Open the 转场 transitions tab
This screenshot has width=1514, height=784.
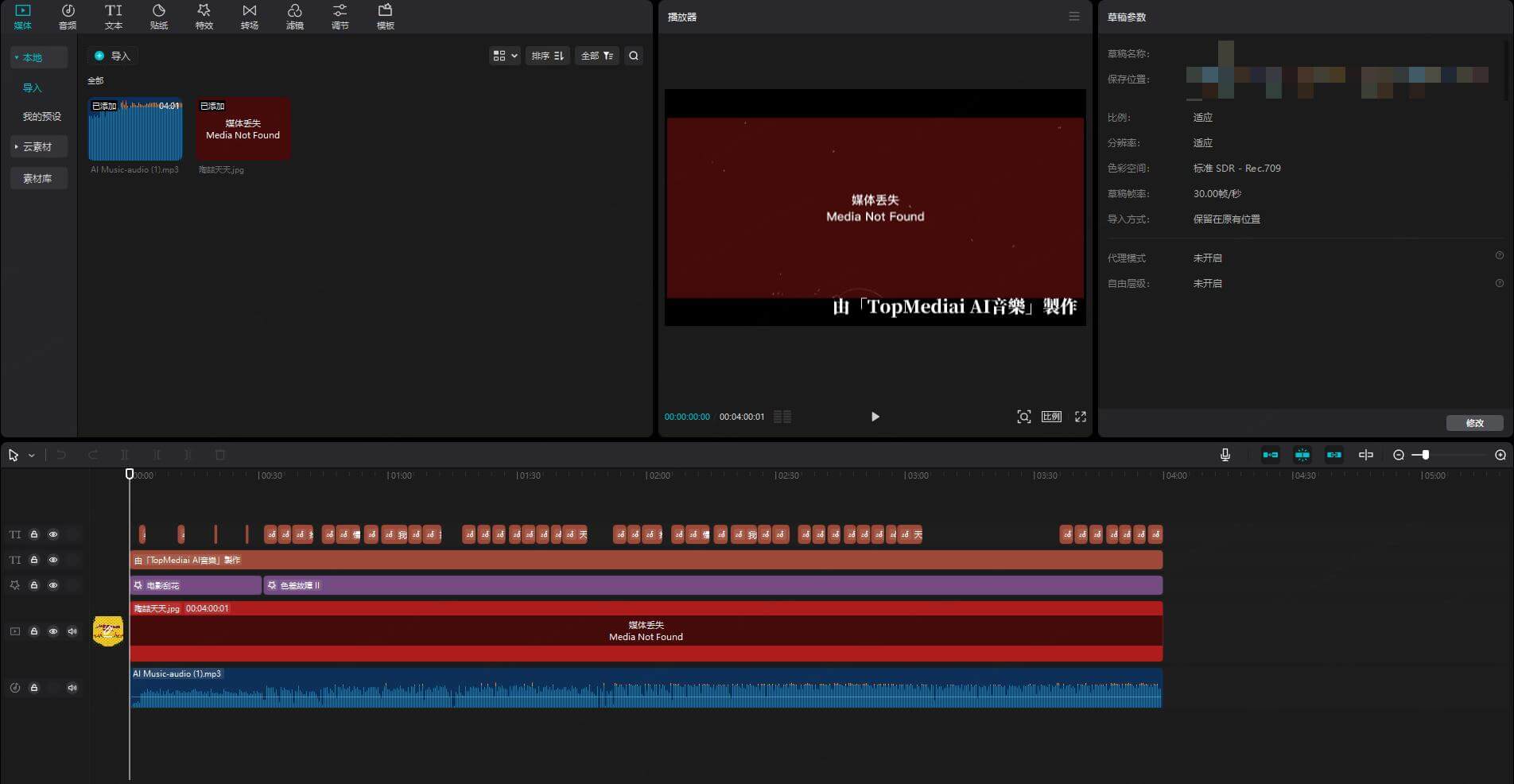pos(250,17)
